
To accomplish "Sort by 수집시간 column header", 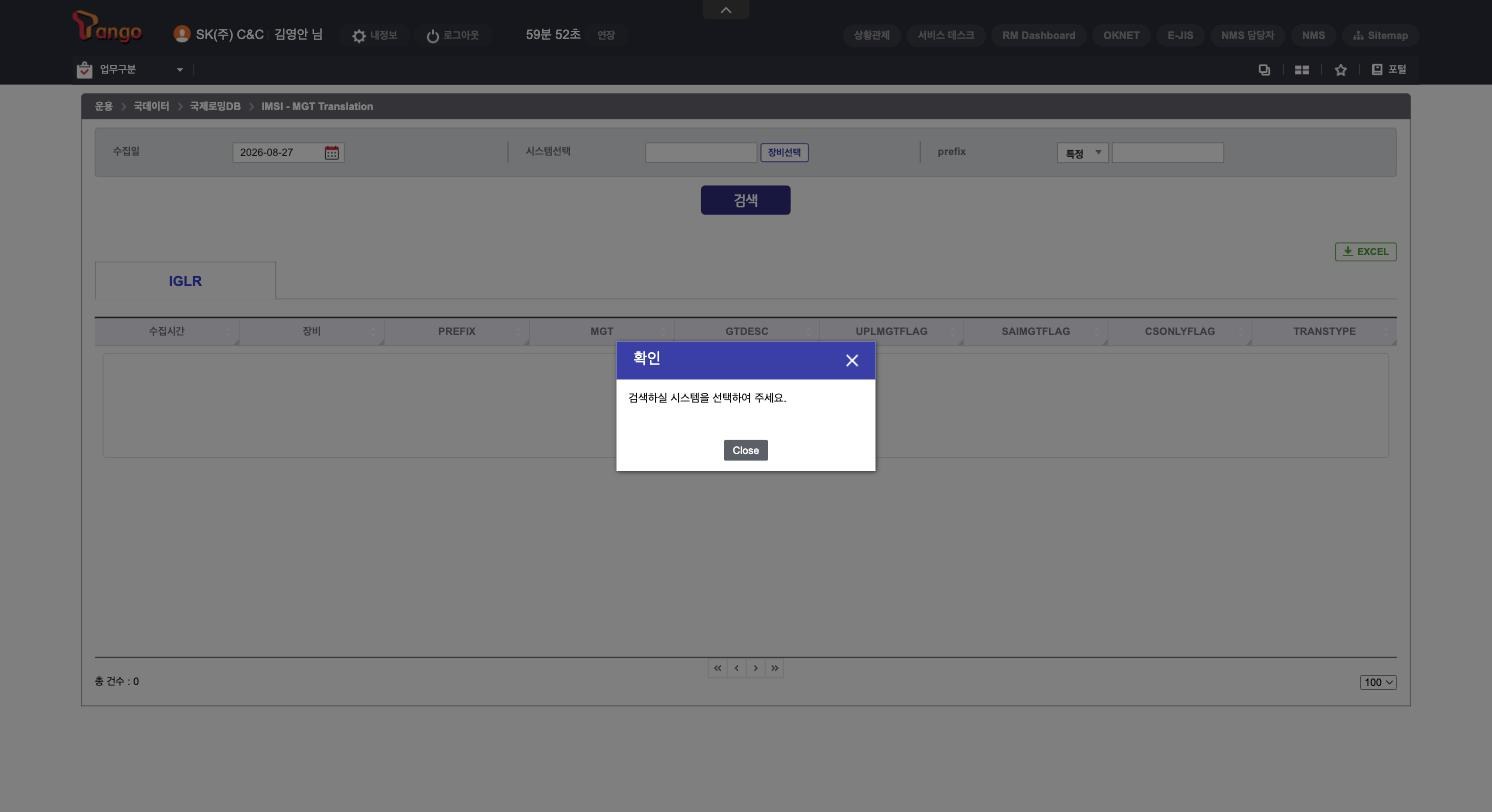I will pyautogui.click(x=167, y=331).
